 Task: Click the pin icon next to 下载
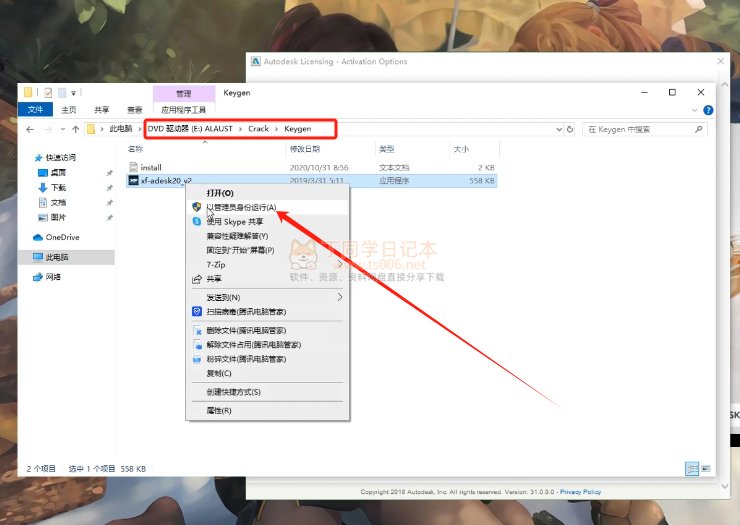(x=109, y=188)
